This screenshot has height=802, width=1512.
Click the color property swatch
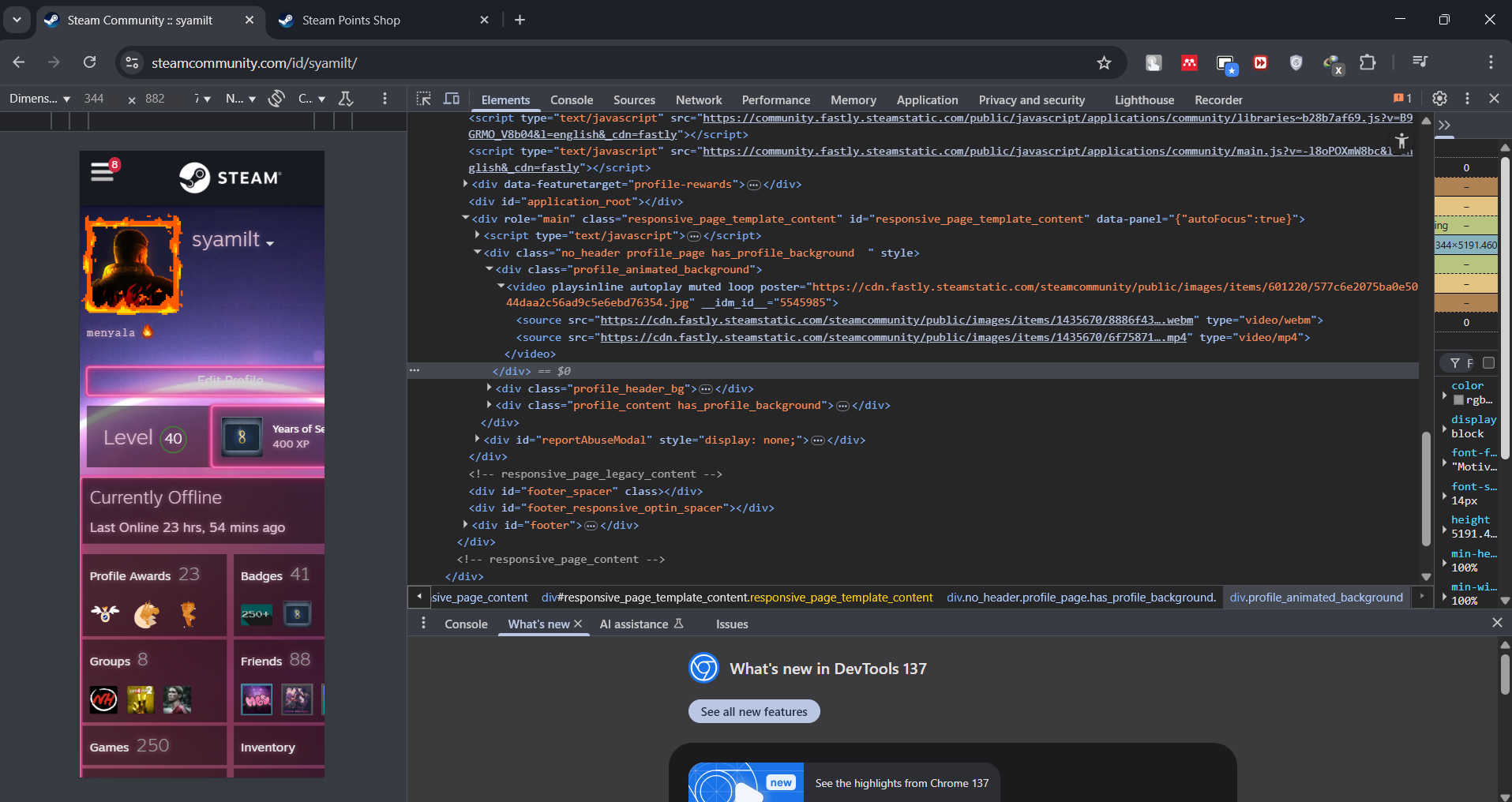tap(1458, 400)
